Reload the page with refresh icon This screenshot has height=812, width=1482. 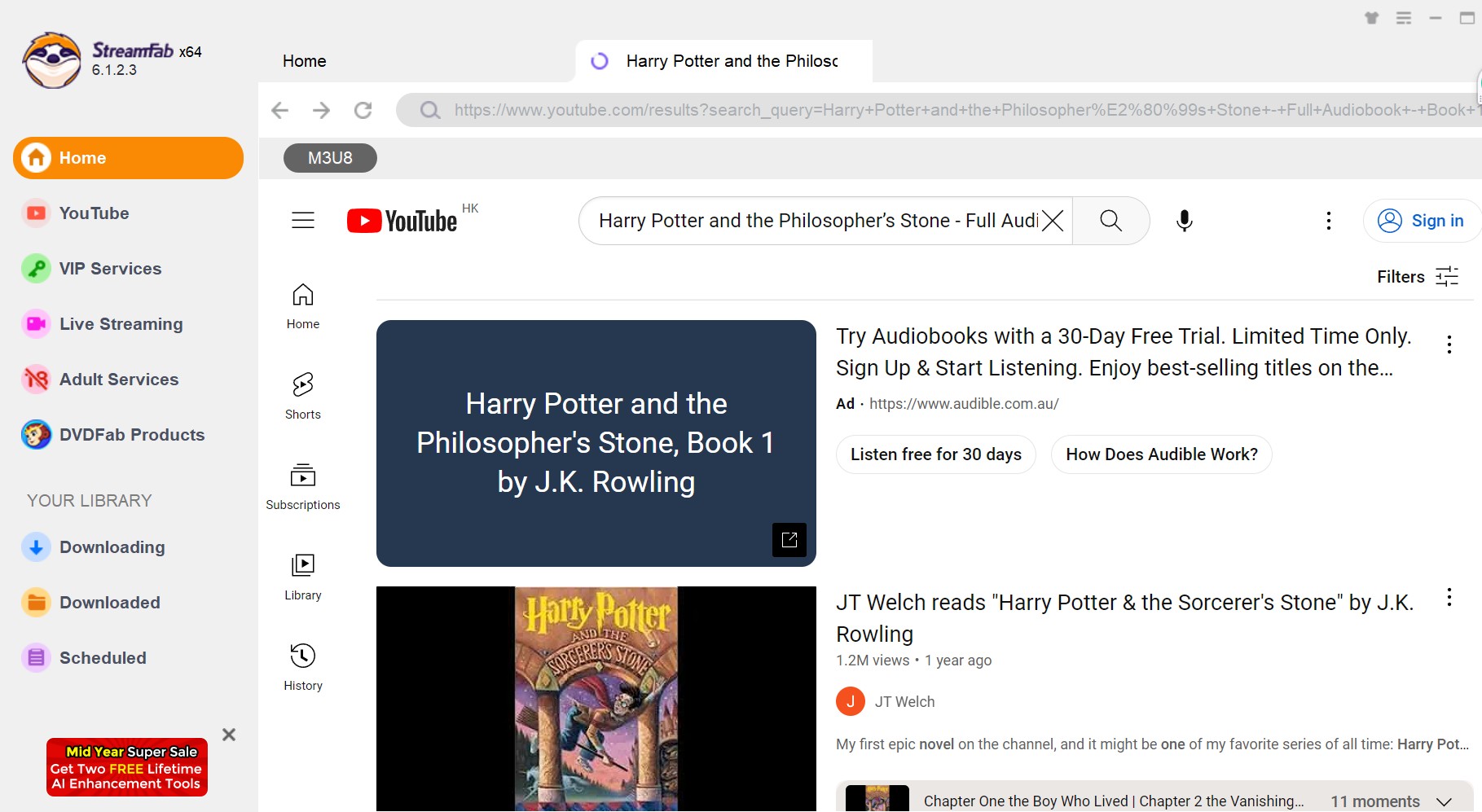pyautogui.click(x=363, y=110)
